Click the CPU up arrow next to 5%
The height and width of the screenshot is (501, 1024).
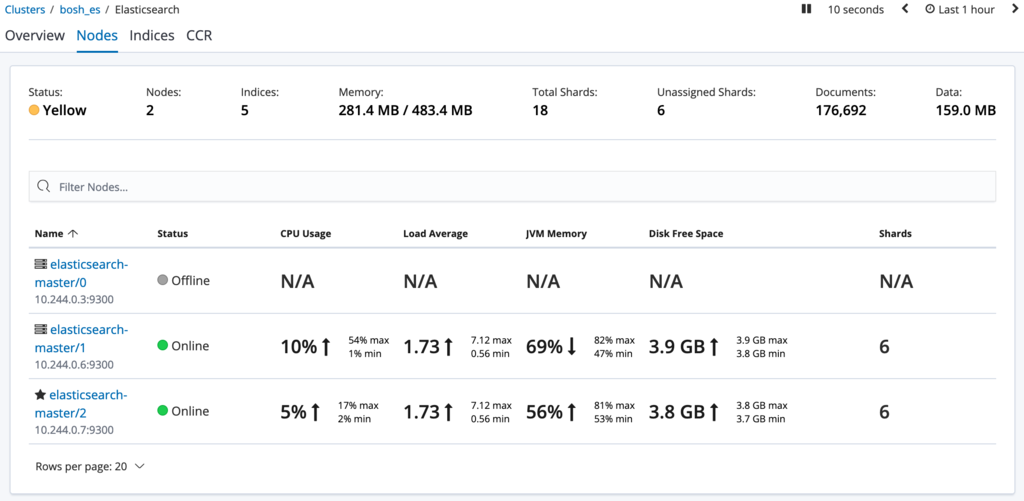315,412
